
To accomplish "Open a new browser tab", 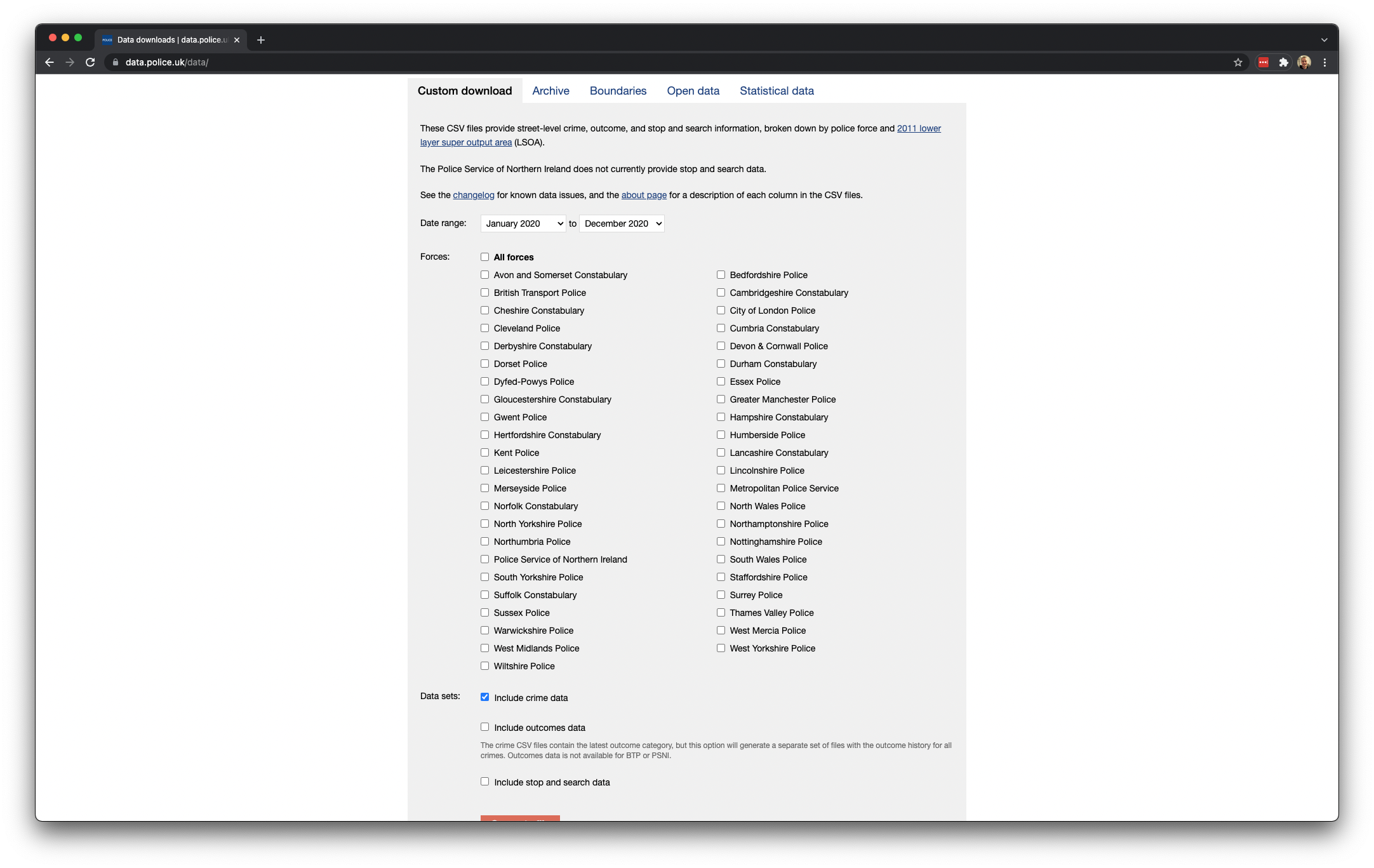I will click(260, 40).
